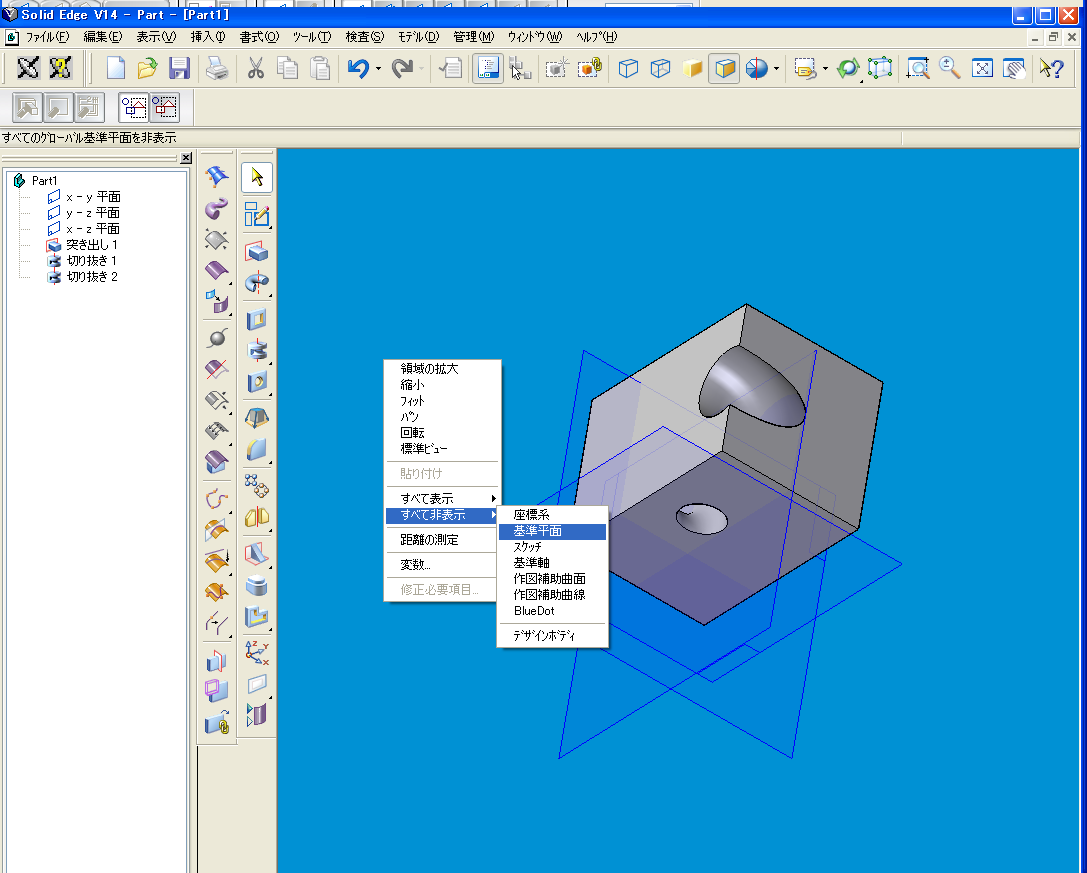Click the Cutout feature icon

click(x=256, y=319)
